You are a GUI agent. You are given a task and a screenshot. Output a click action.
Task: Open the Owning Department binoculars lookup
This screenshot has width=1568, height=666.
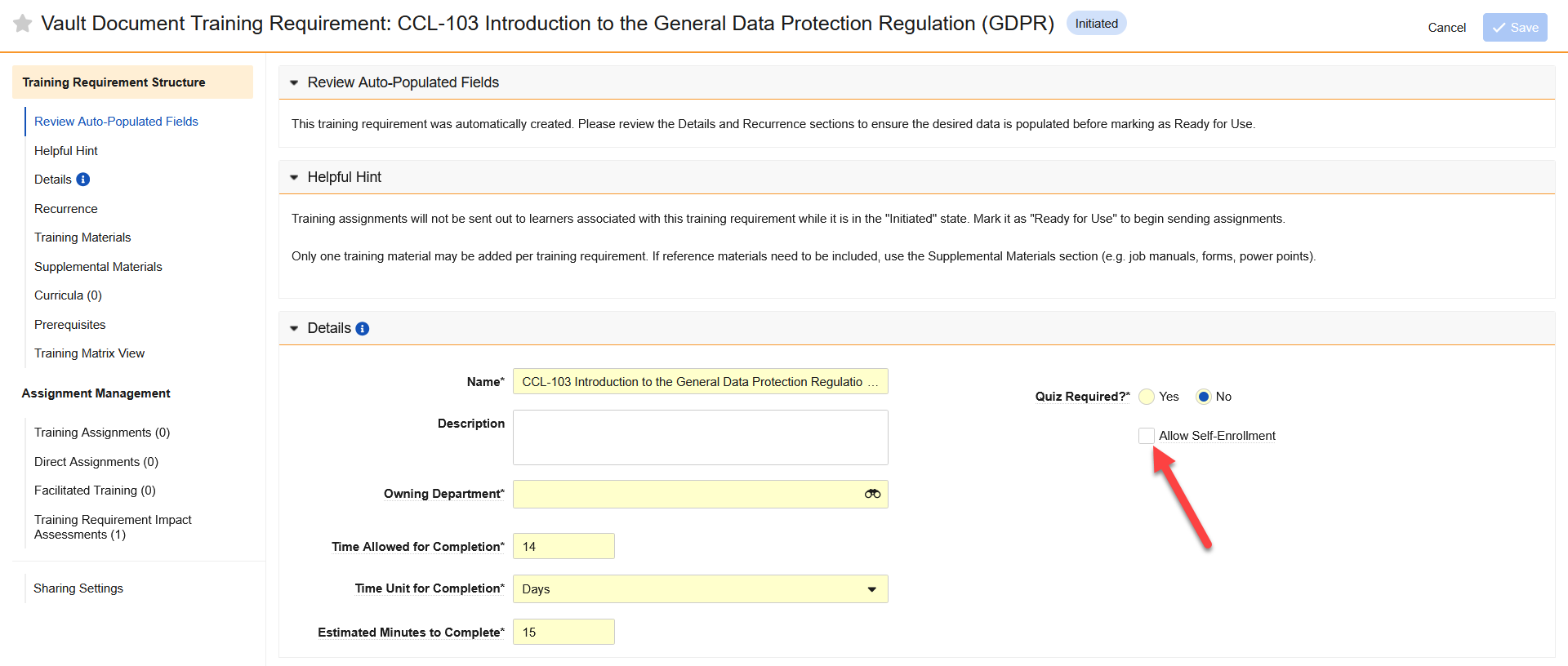[x=872, y=494]
